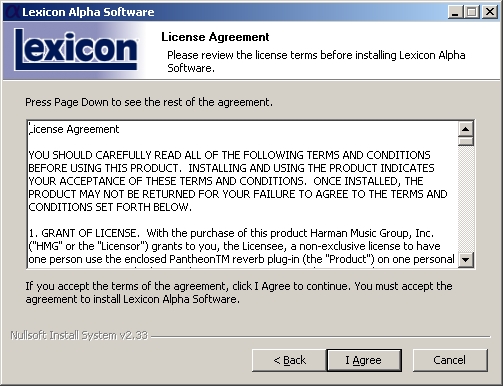
Task: Click the 'Lexicon Alpha Software' title bar text
Action: pos(88,12)
